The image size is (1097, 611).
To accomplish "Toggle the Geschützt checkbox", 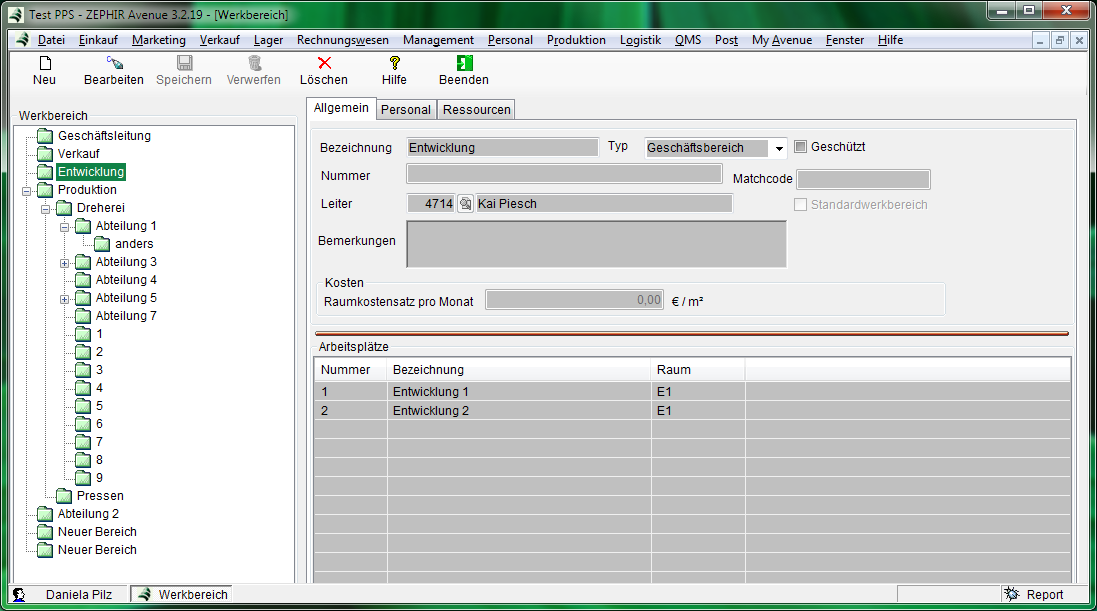I will (x=800, y=147).
